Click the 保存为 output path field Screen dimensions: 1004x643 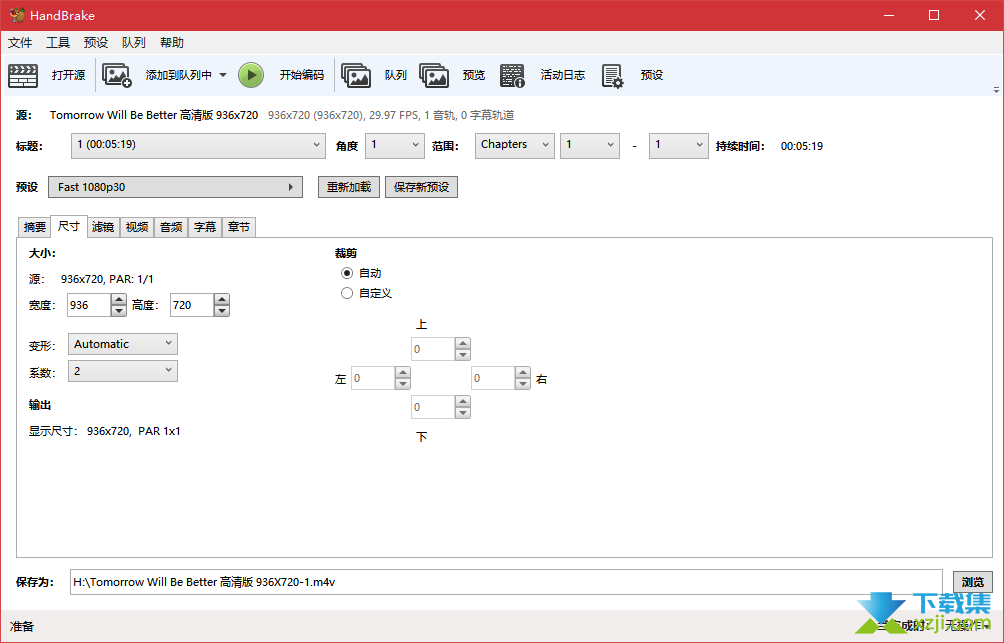pos(506,582)
